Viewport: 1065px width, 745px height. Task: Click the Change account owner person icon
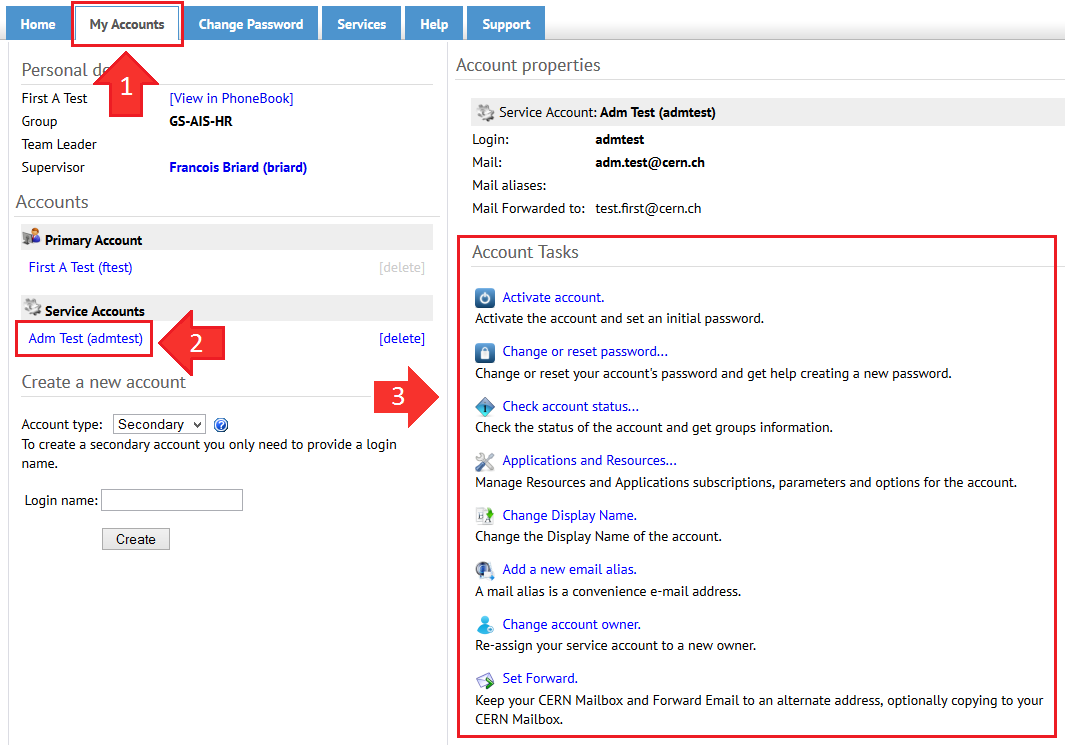pyautogui.click(x=485, y=624)
